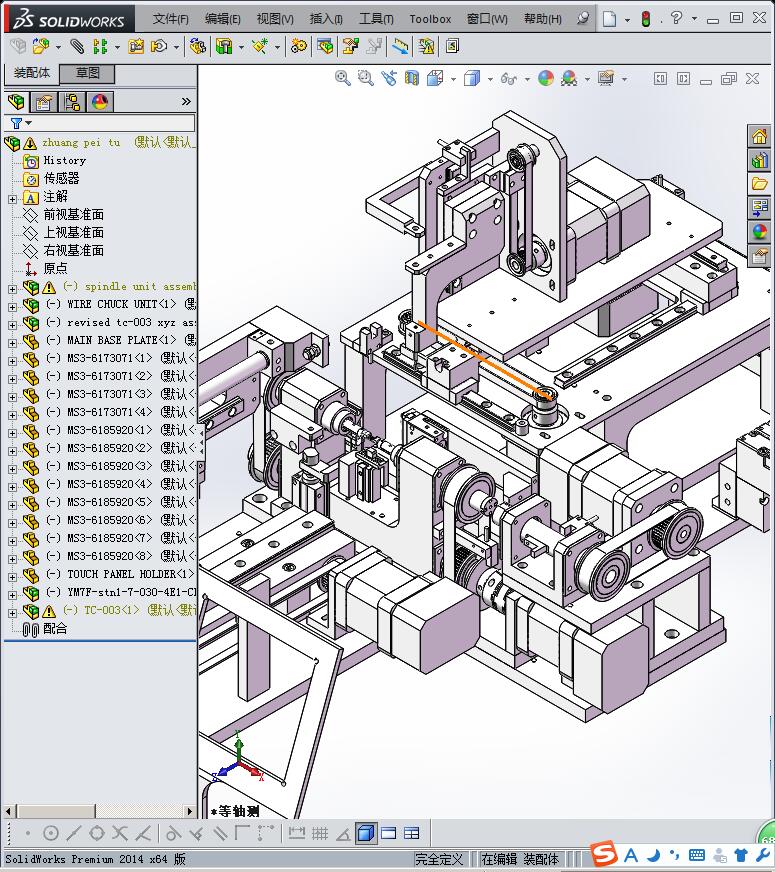The height and width of the screenshot is (872, 775).
Task: Expand the 注解 annotations tree node
Action: pos(12,199)
